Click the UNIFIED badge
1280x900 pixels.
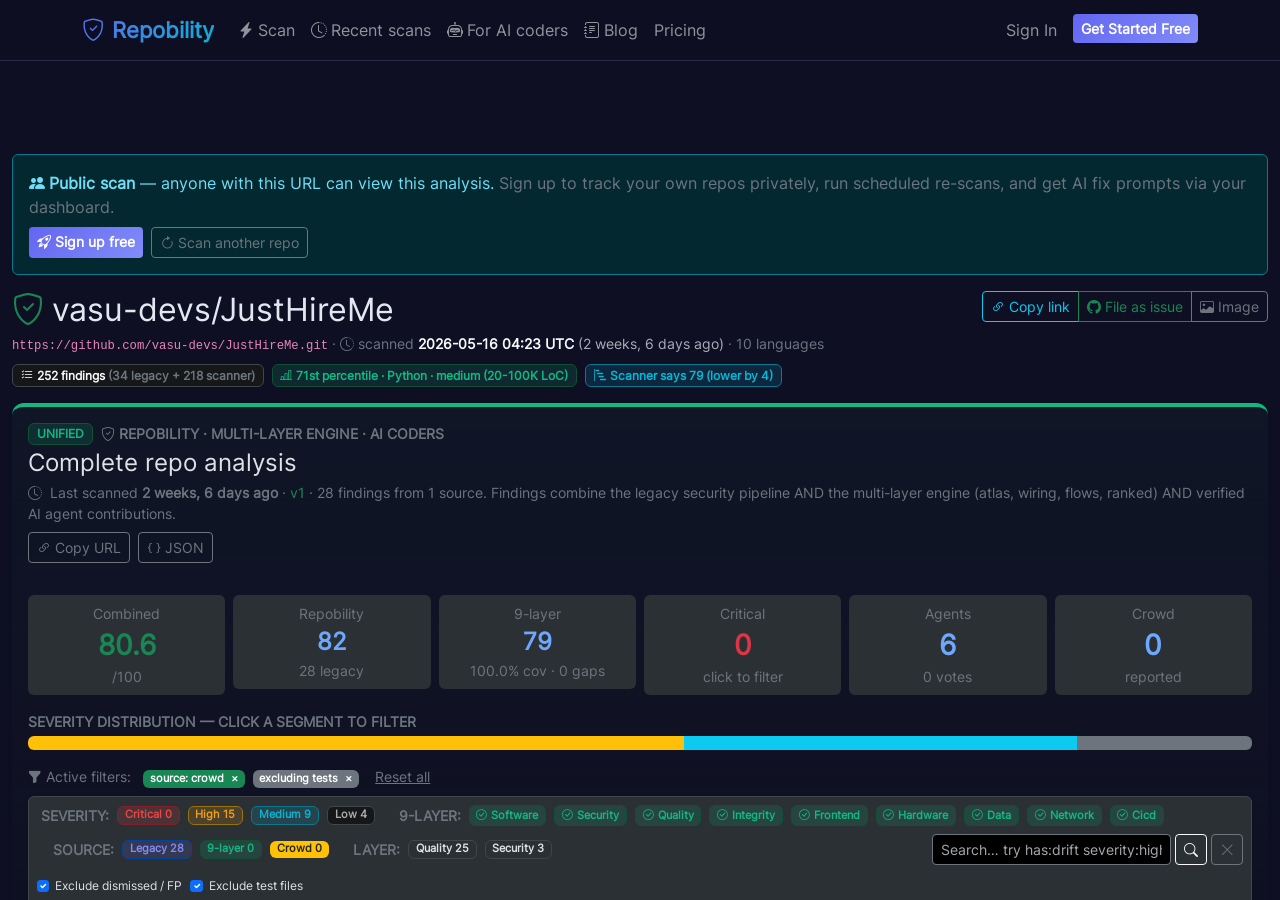coord(60,434)
